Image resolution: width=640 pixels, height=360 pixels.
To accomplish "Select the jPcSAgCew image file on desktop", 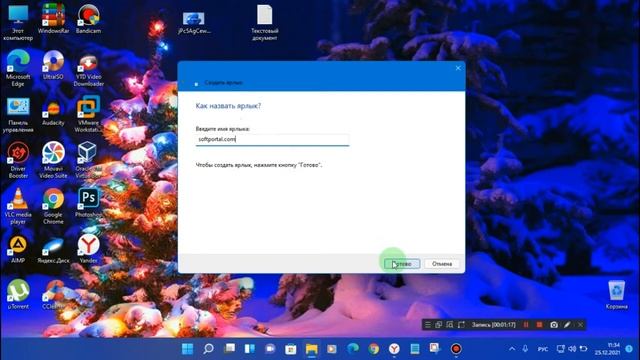I will point(194,22).
